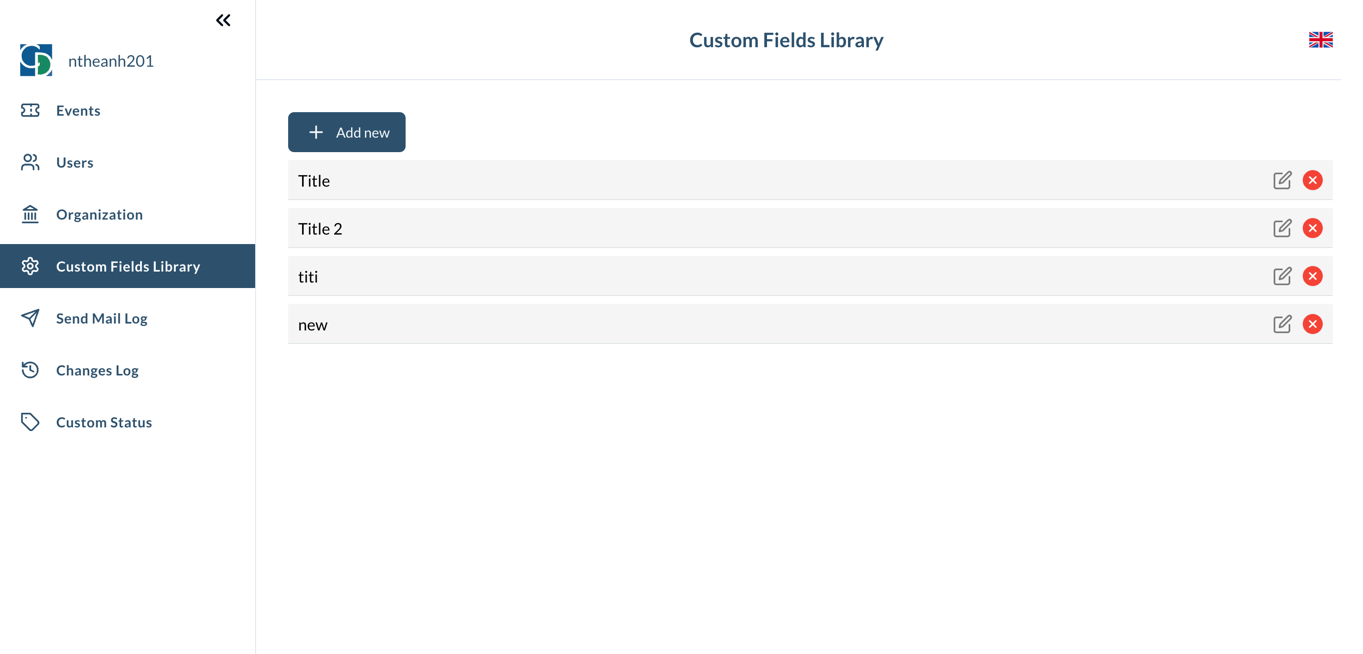The image size is (1363, 654).
Task: Open the Organization section
Action: [99, 214]
